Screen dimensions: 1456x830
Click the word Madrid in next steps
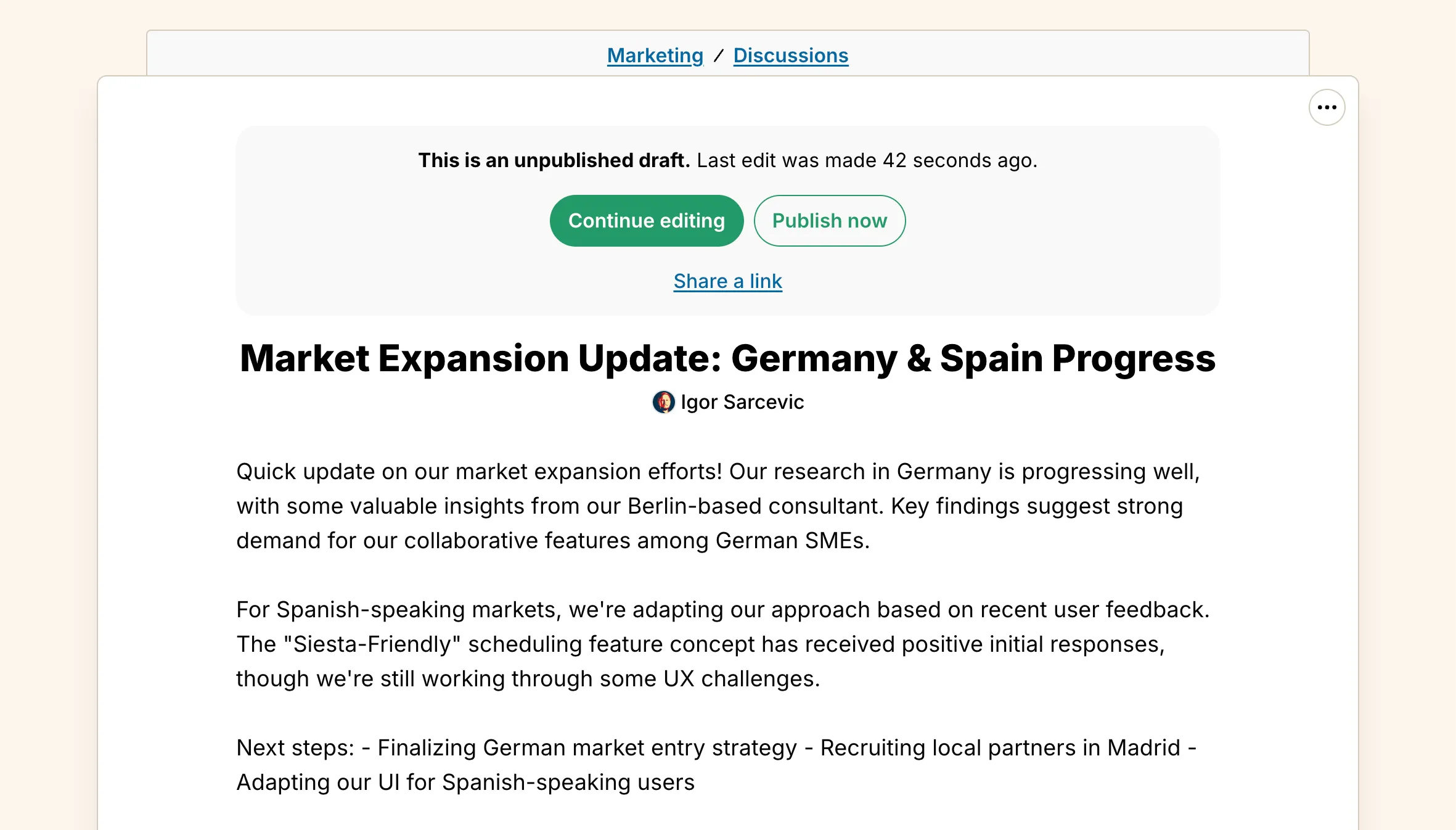[x=1143, y=748]
